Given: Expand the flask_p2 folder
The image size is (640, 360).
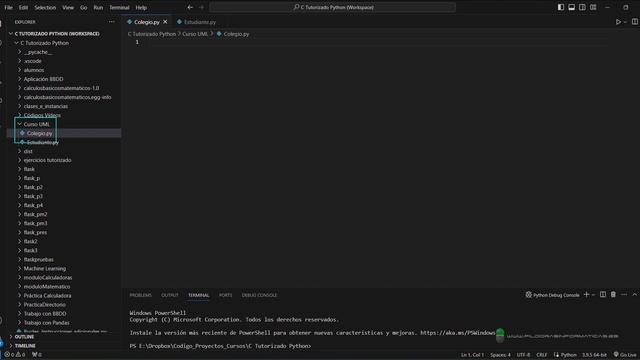Looking at the screenshot, I should click(33, 187).
